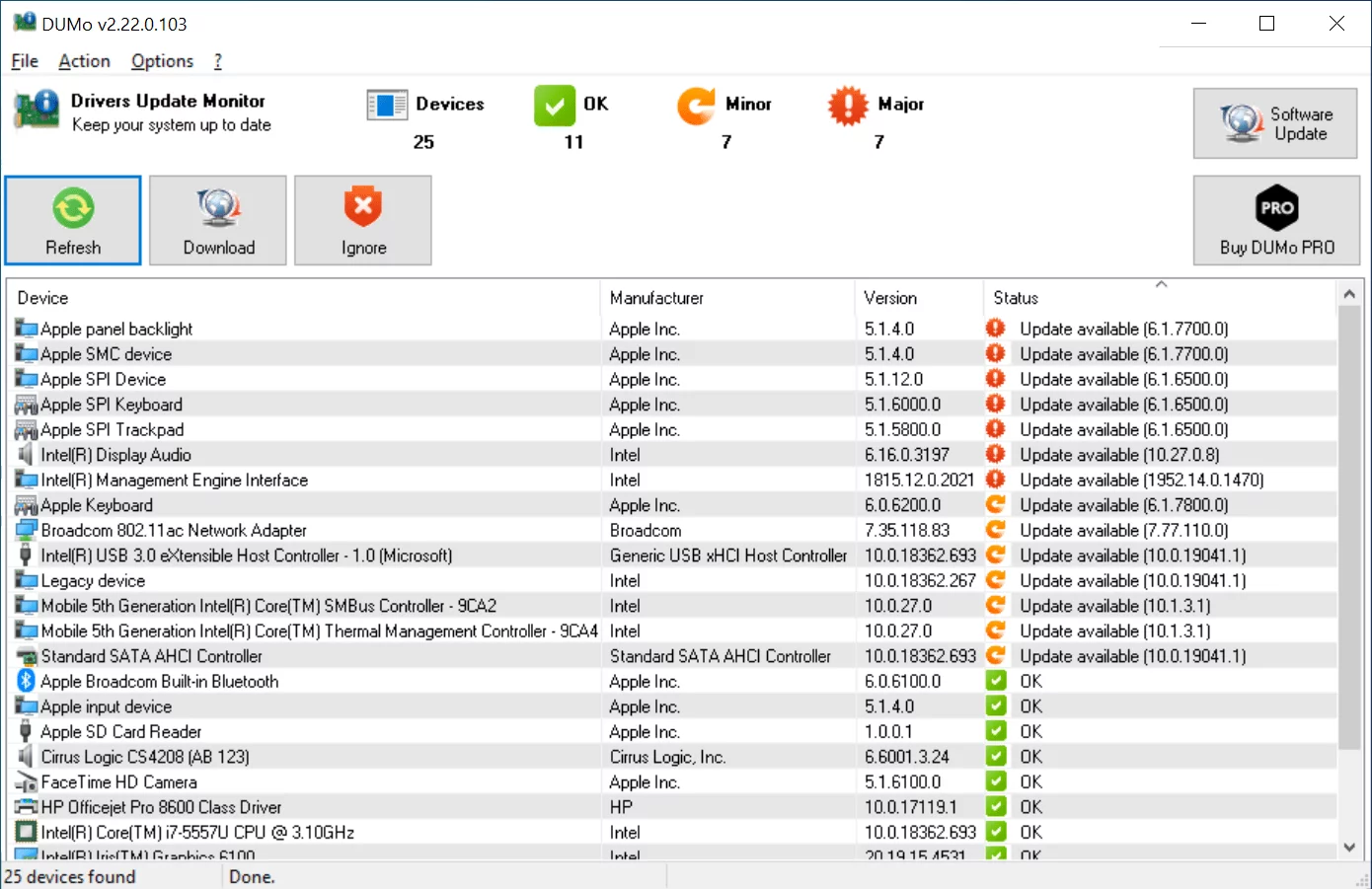
Task: Click the green OK checkmark summary icon
Action: coord(555,105)
